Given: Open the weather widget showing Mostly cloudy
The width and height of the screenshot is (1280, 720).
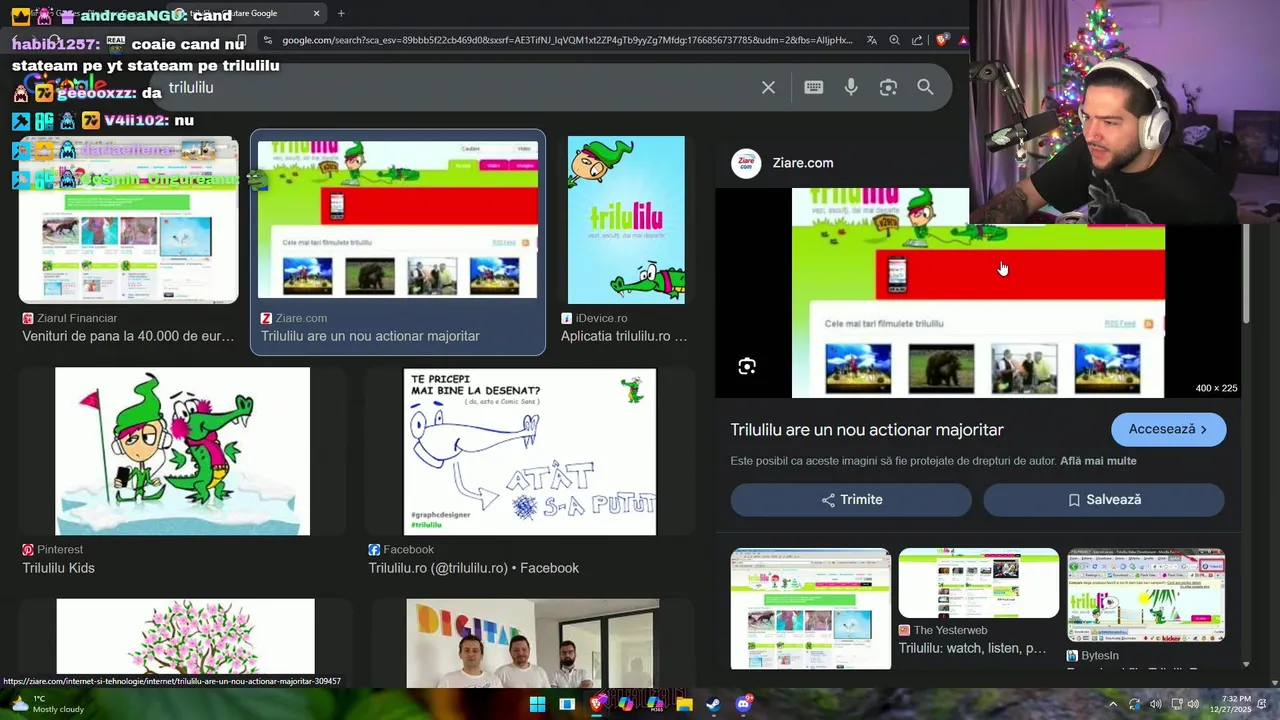Looking at the screenshot, I should pyautogui.click(x=47, y=704).
